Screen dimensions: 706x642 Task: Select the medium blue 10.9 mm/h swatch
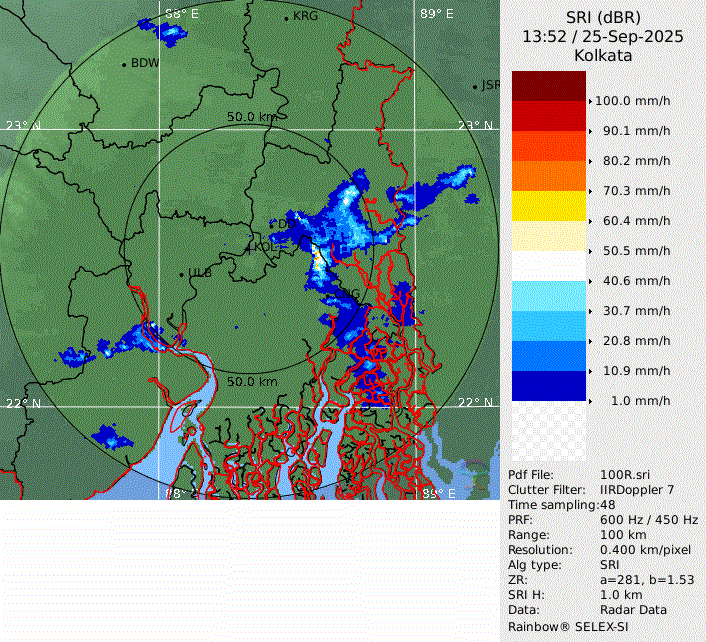[x=547, y=356]
